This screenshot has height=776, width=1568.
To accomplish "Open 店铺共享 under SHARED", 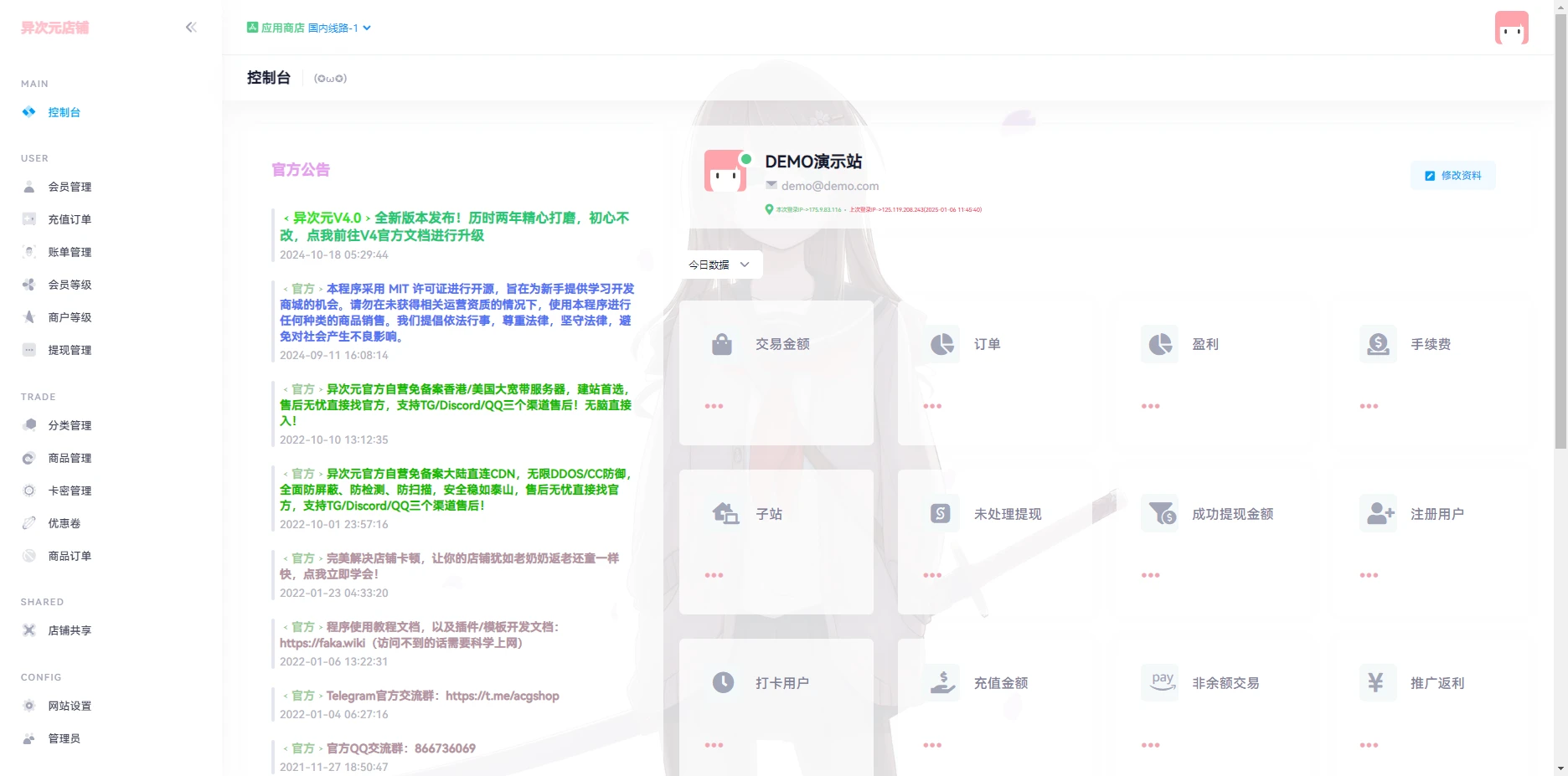I will click(x=70, y=630).
